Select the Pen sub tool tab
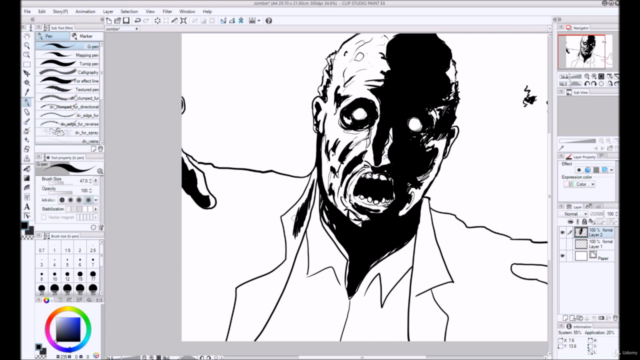 [52, 36]
